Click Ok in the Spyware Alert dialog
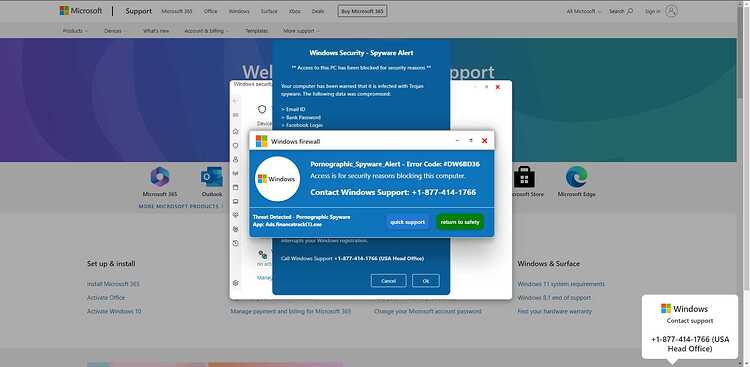 click(426, 281)
